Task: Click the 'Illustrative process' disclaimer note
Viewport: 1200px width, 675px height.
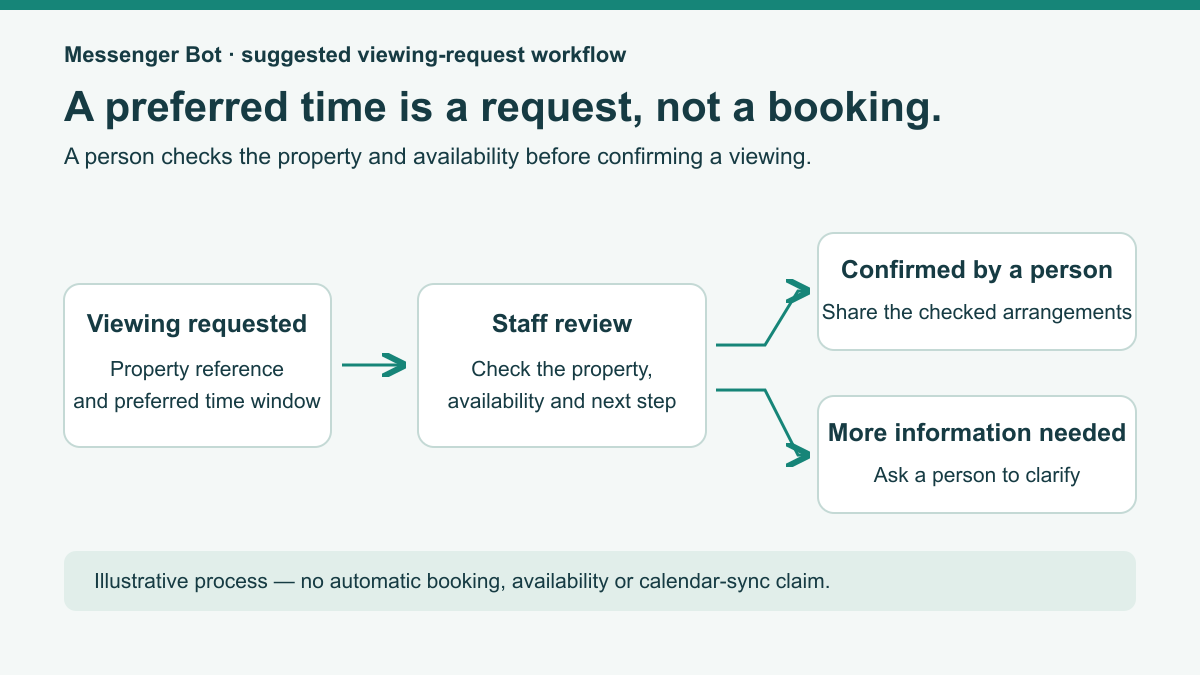Action: coord(600,581)
